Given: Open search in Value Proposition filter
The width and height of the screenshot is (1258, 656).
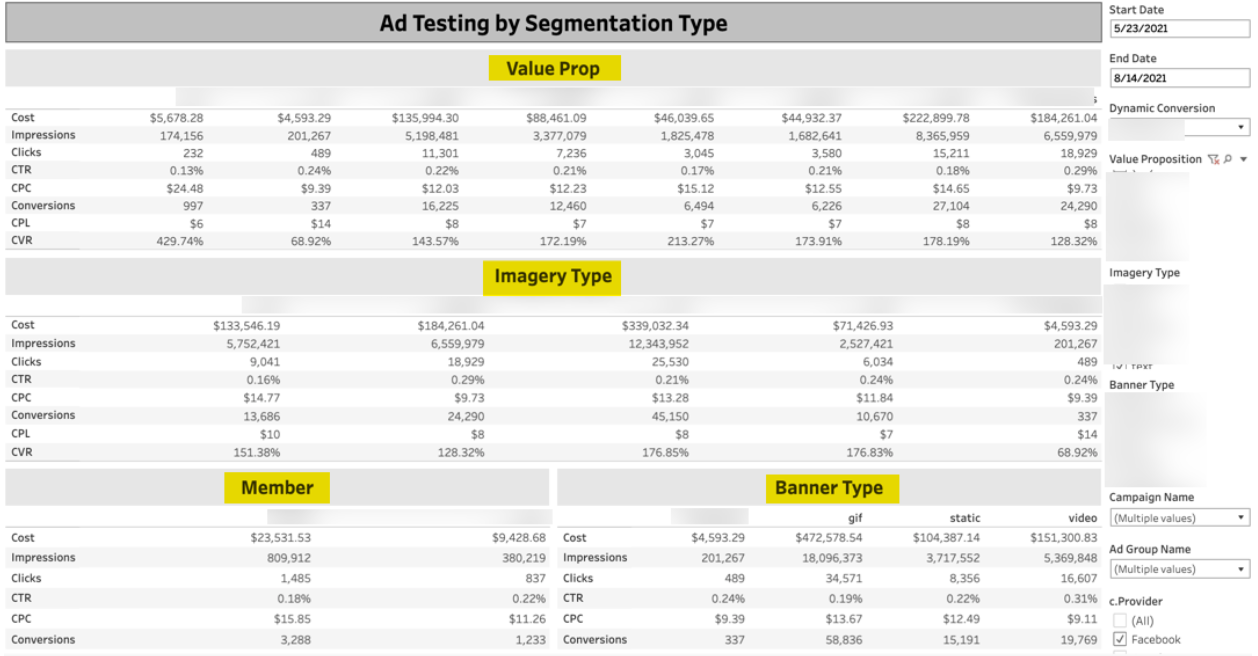Looking at the screenshot, I should 1227,159.
